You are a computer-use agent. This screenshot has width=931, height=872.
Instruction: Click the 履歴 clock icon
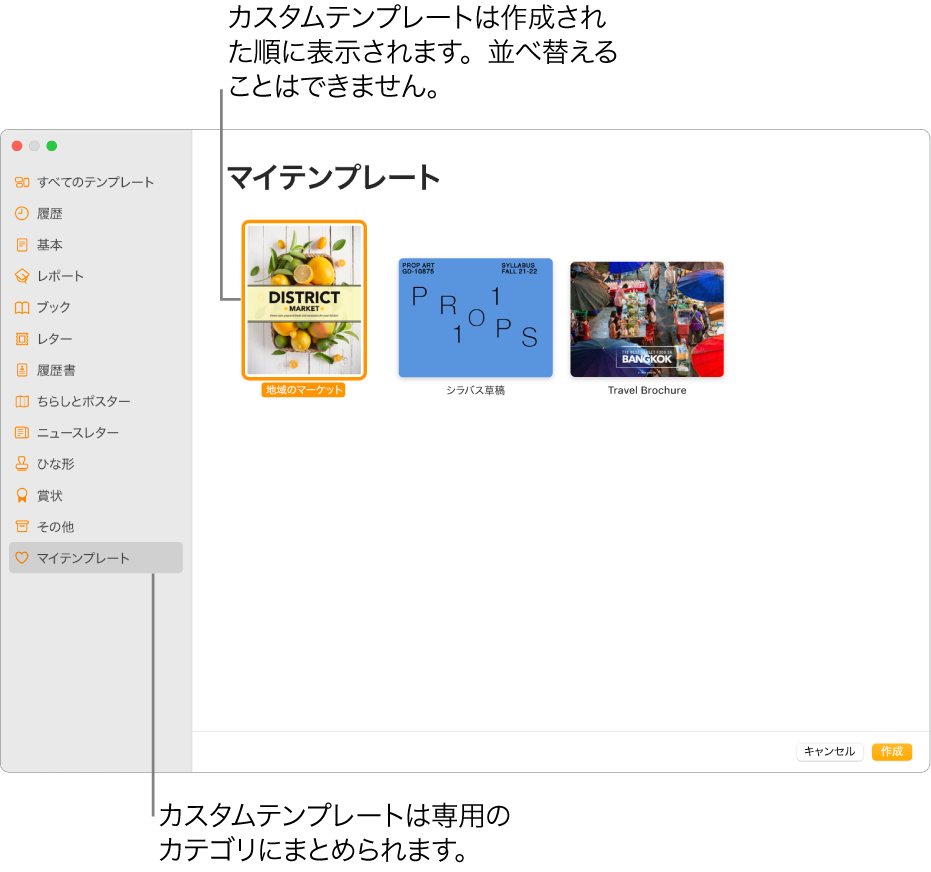point(22,214)
